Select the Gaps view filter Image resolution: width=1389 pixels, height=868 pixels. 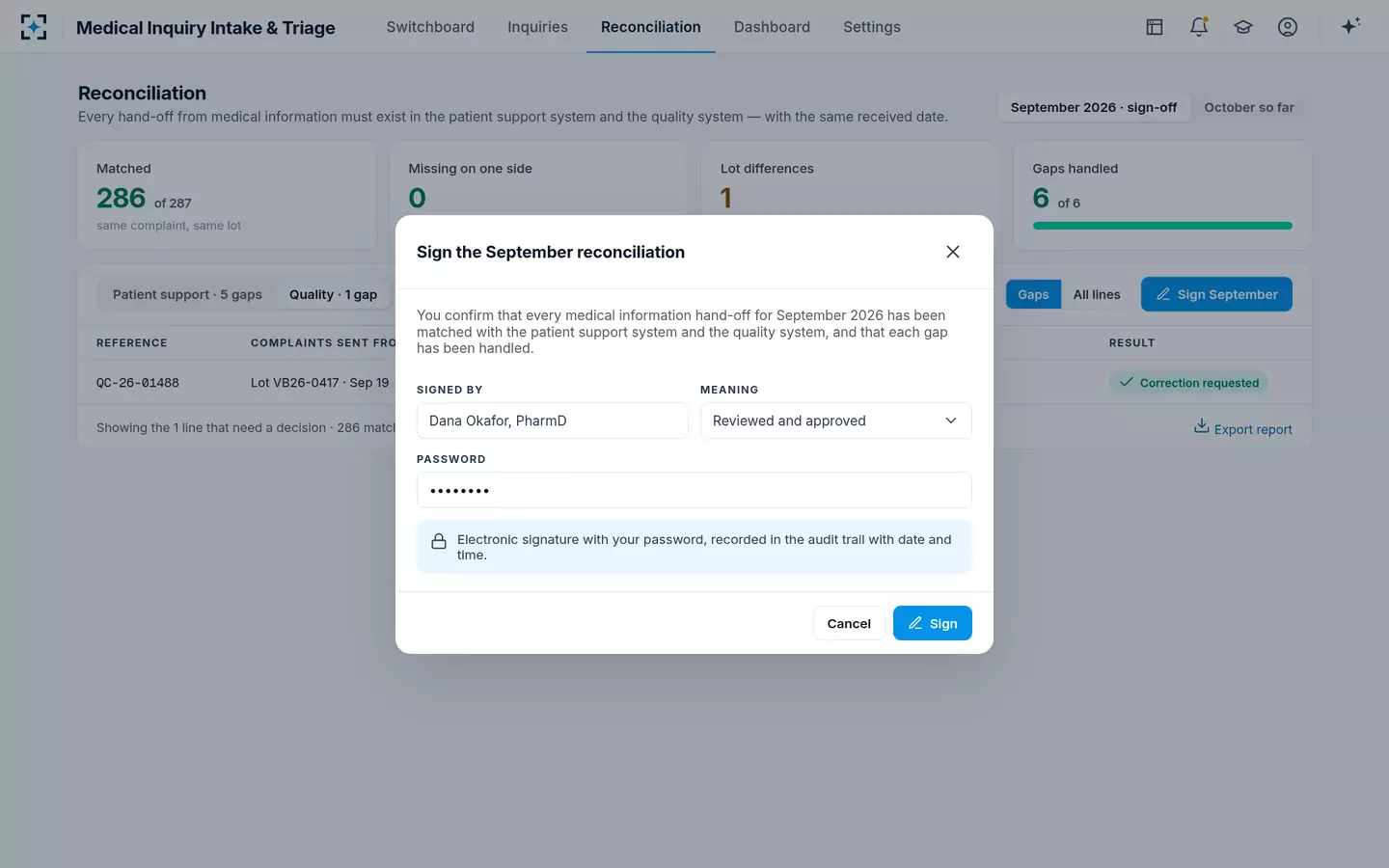pyautogui.click(x=1033, y=294)
